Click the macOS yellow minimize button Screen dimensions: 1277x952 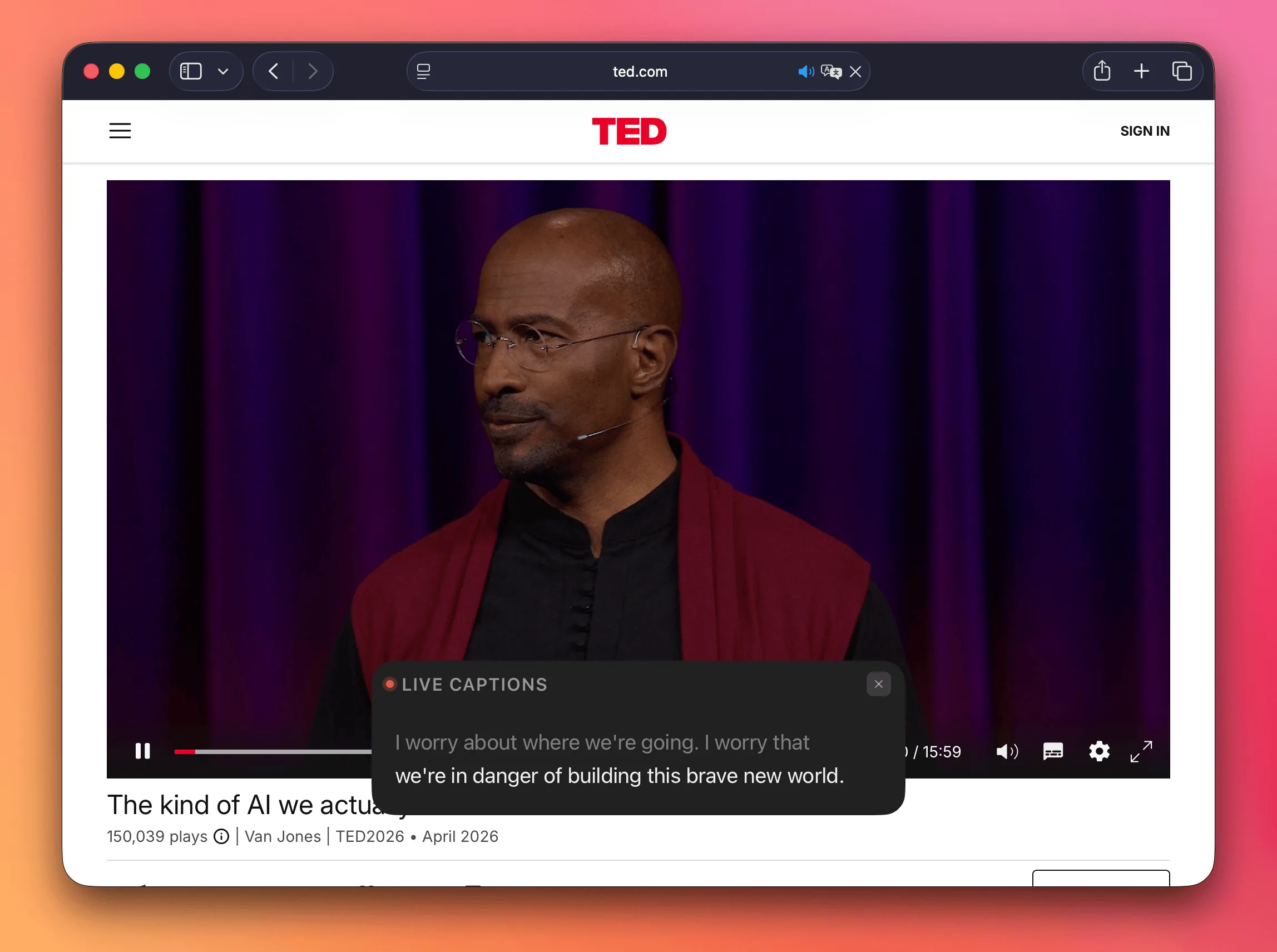[x=117, y=72]
